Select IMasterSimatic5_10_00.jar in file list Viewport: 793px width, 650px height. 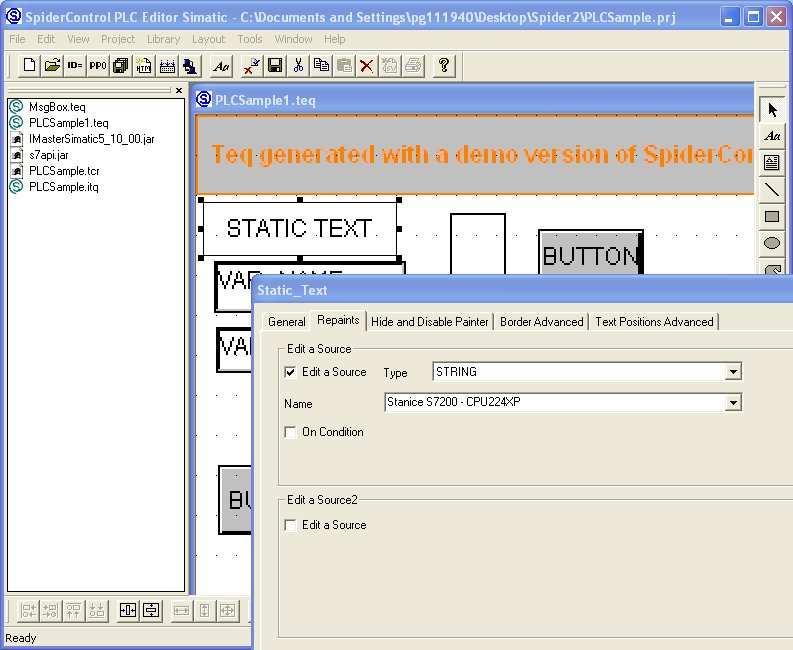point(92,139)
